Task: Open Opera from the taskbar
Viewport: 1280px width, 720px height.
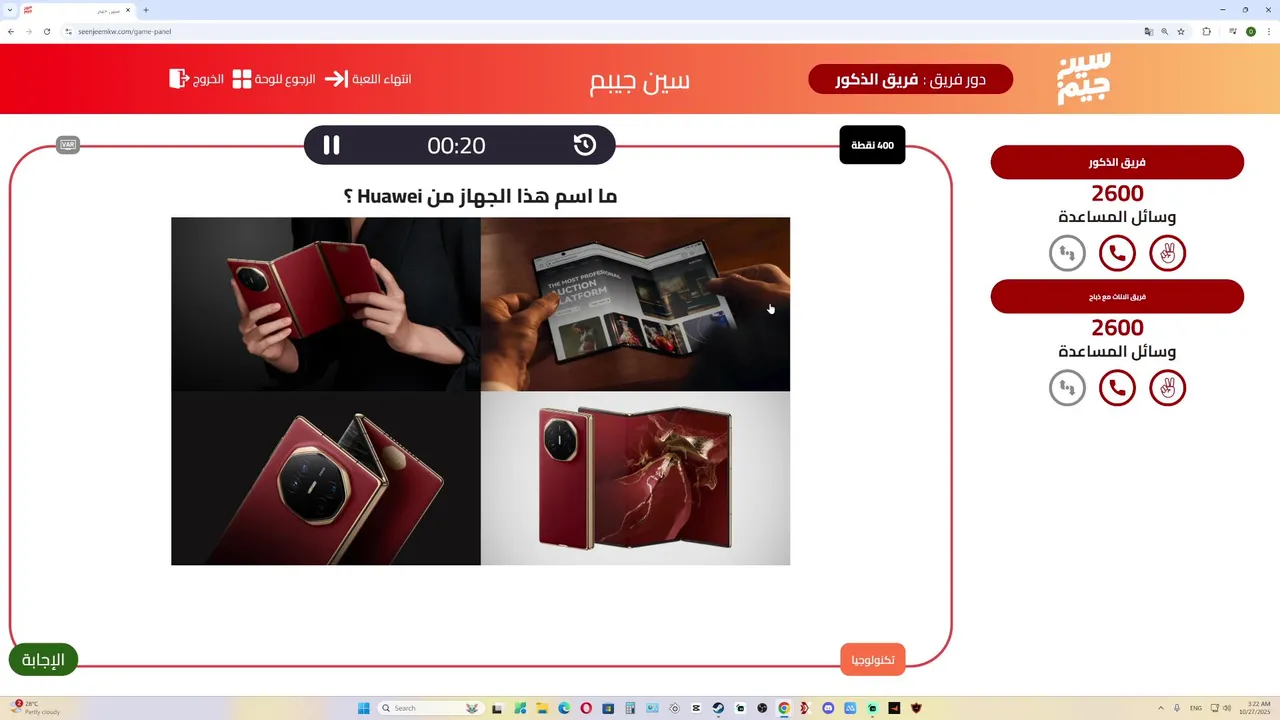Action: pos(586,708)
